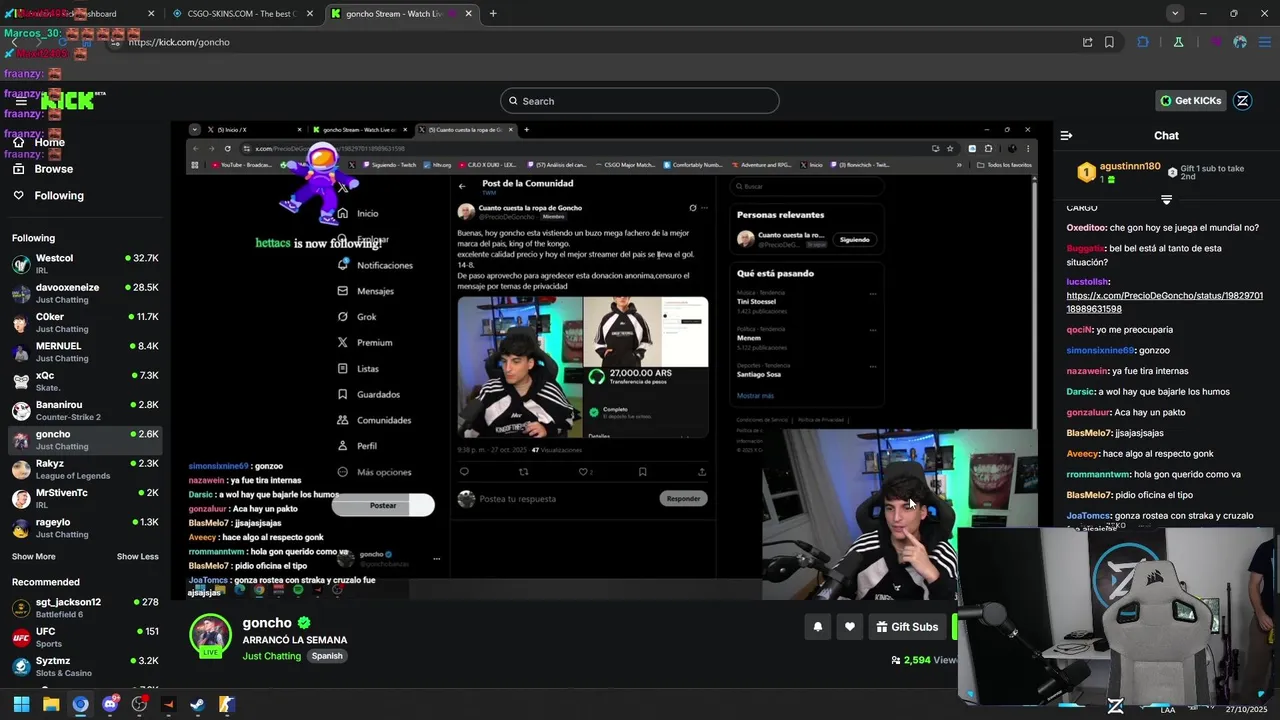
Task: Expand the gift leaderboard chevron in Chat
Action: coord(1166,200)
